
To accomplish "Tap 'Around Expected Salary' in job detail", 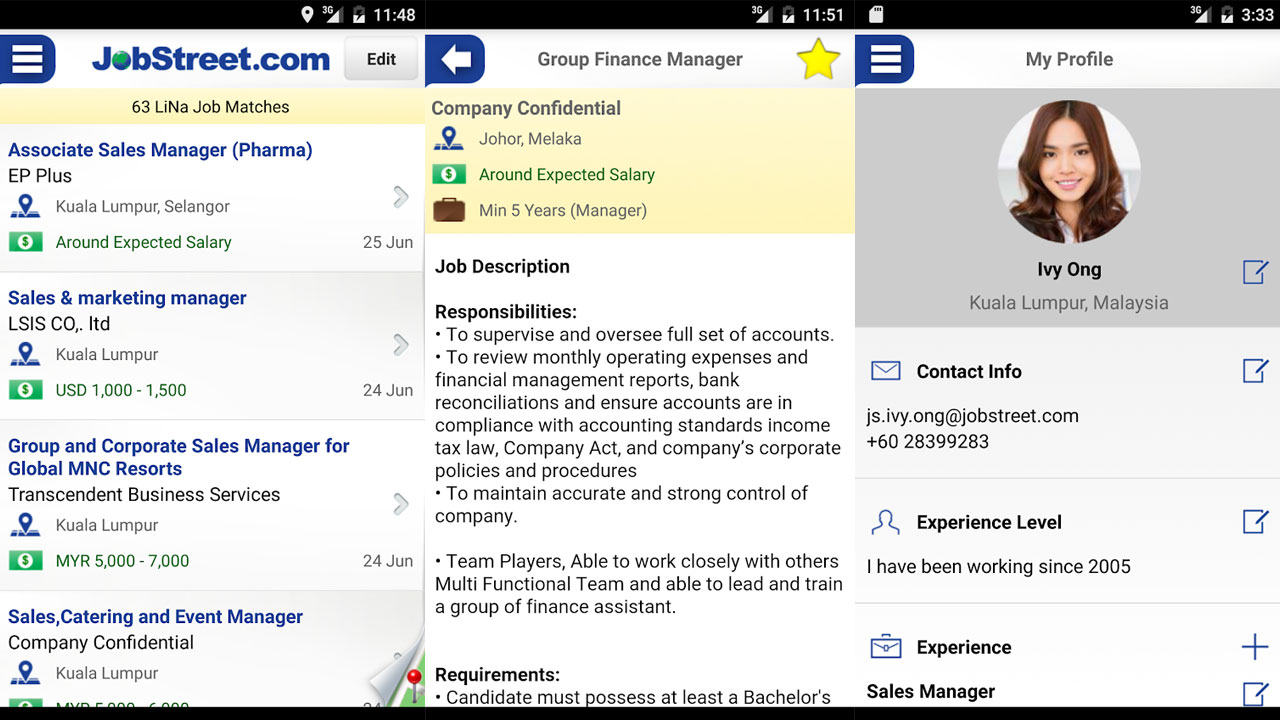I will click(567, 175).
